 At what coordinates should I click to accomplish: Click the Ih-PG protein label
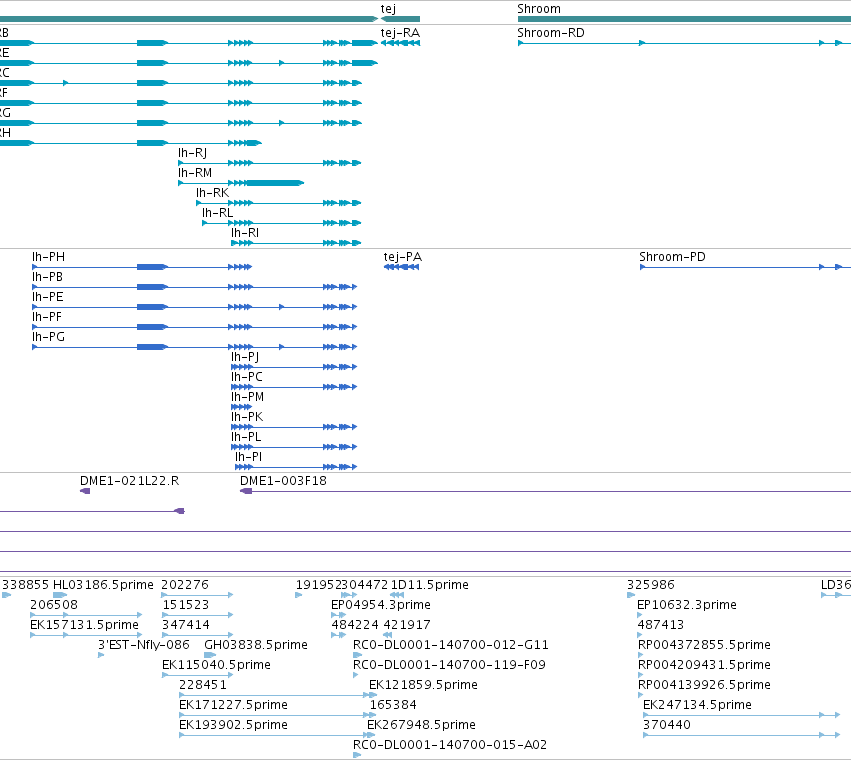coord(48,337)
